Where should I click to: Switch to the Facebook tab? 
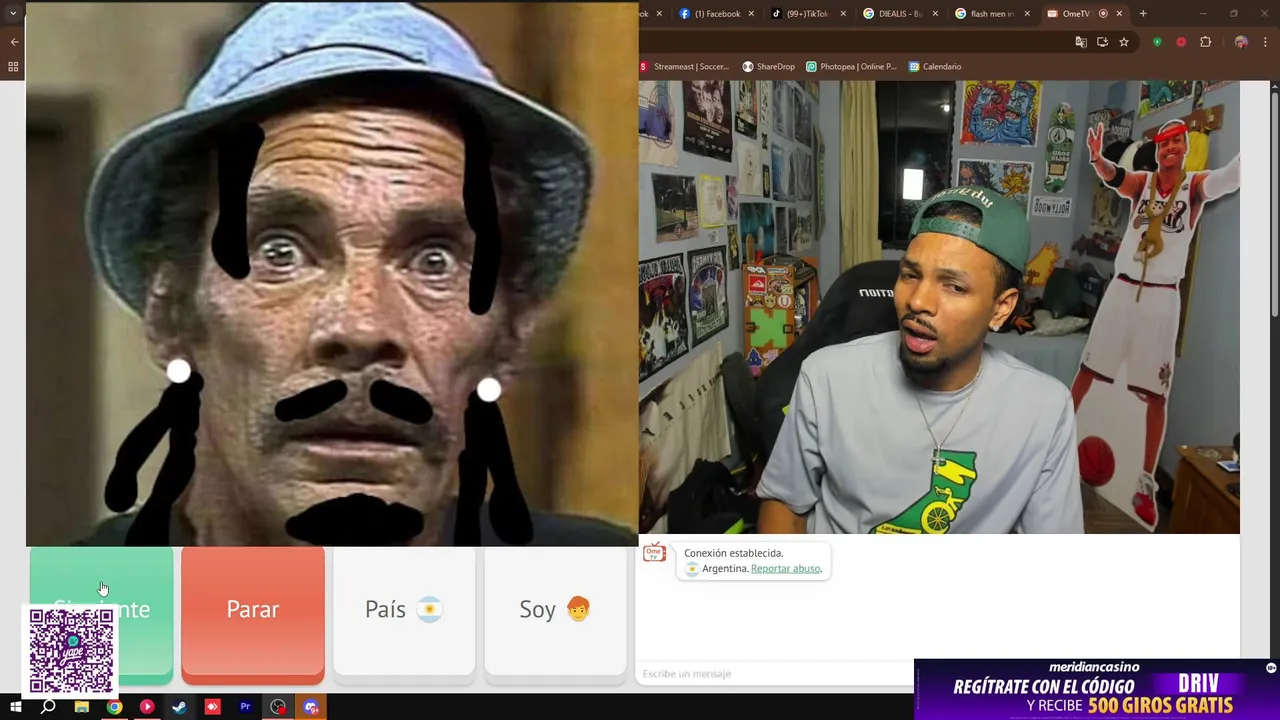point(717,14)
